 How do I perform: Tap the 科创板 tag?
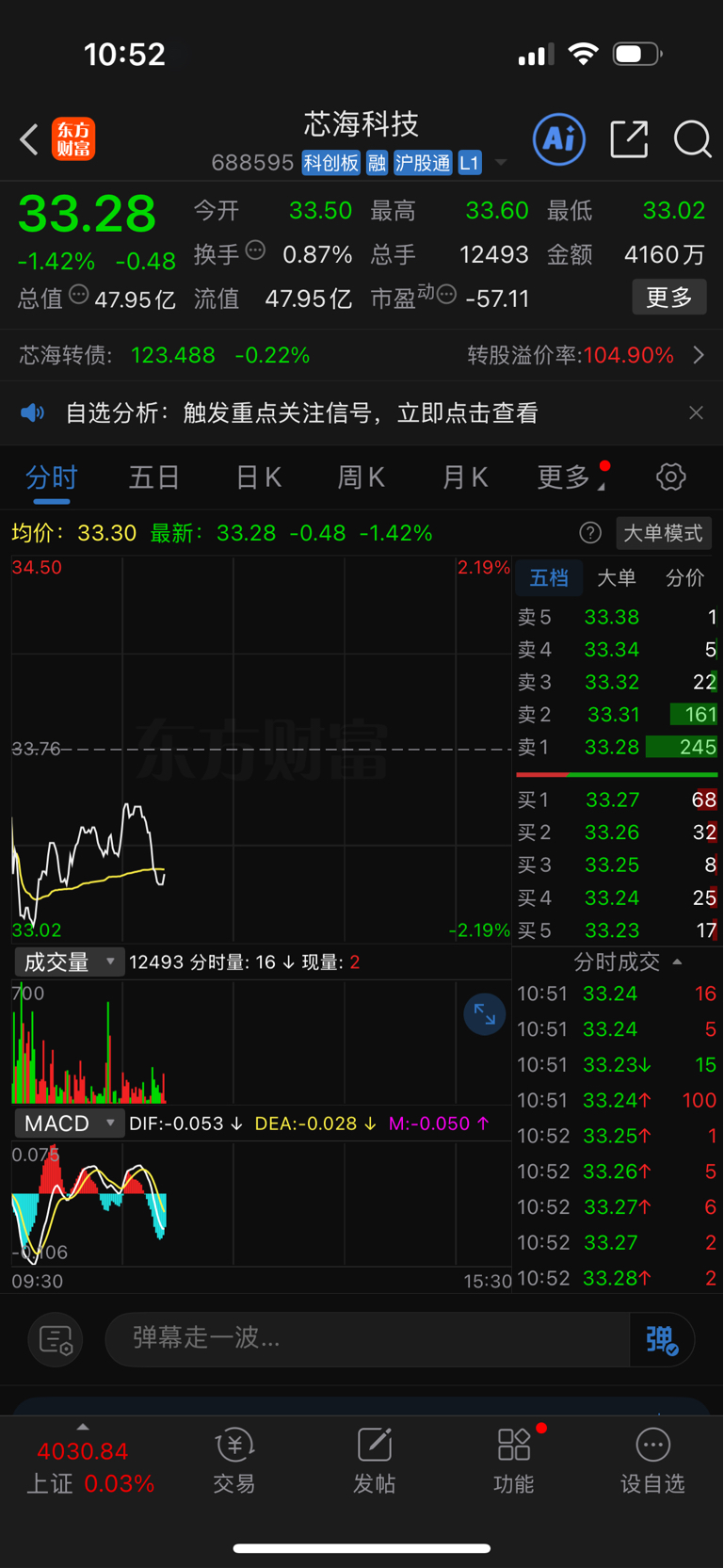(x=330, y=163)
